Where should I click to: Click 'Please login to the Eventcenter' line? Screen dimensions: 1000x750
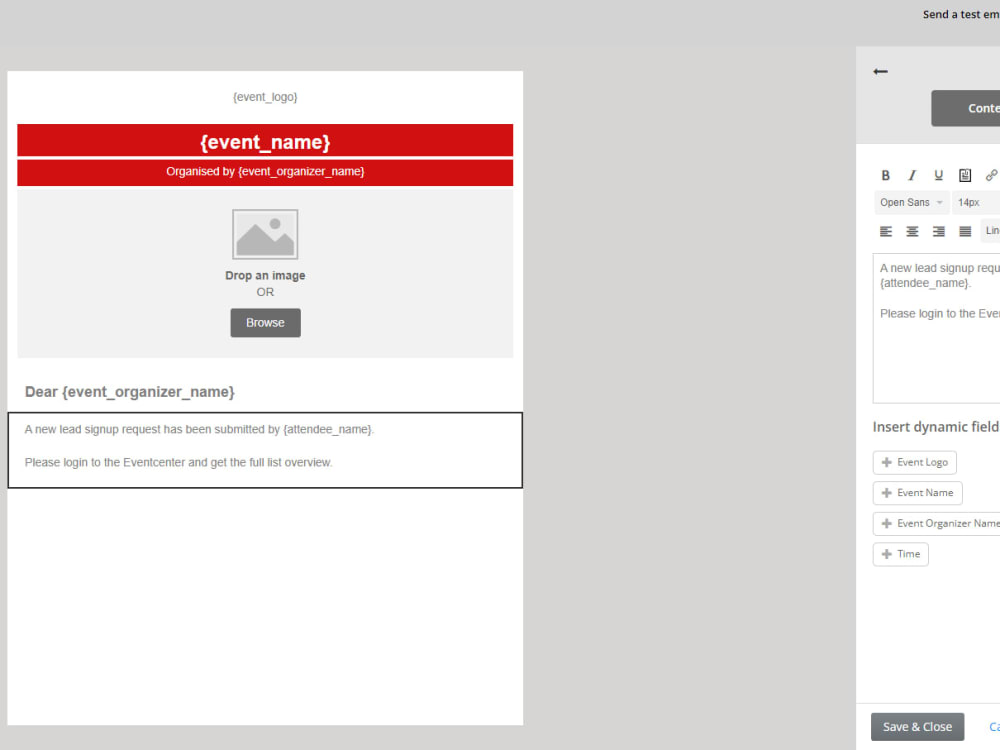[179, 462]
